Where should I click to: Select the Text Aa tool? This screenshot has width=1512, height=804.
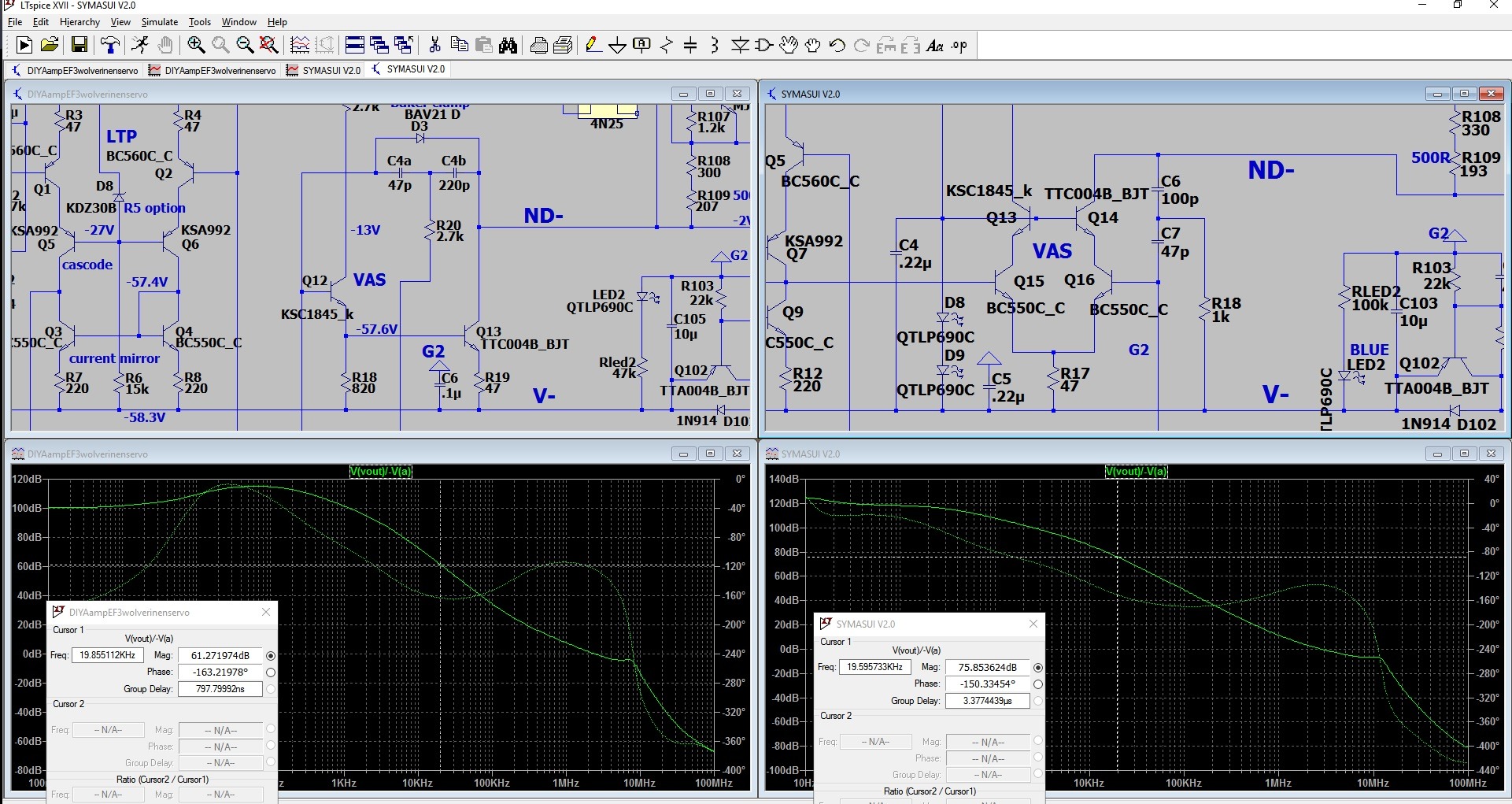click(935, 45)
